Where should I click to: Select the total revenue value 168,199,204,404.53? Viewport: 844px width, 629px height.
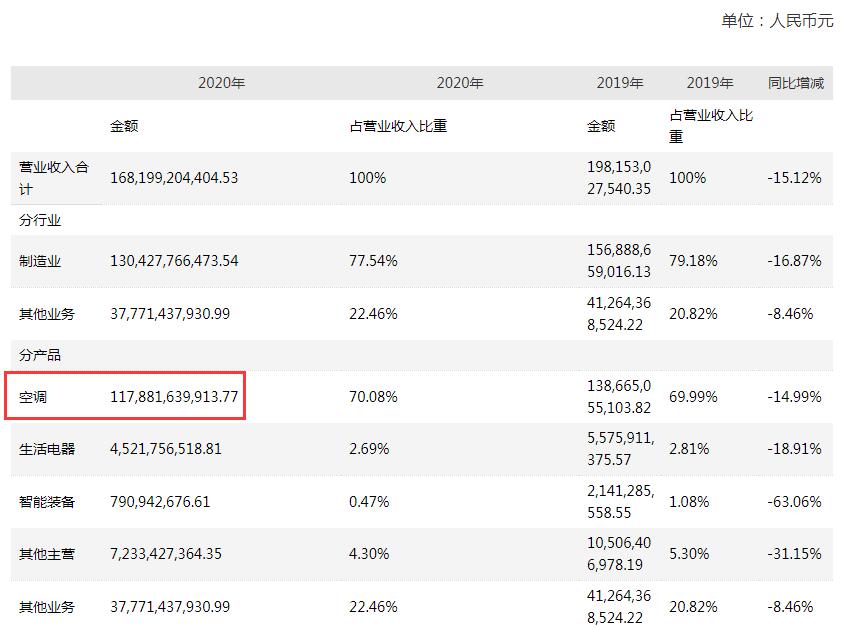(x=174, y=178)
